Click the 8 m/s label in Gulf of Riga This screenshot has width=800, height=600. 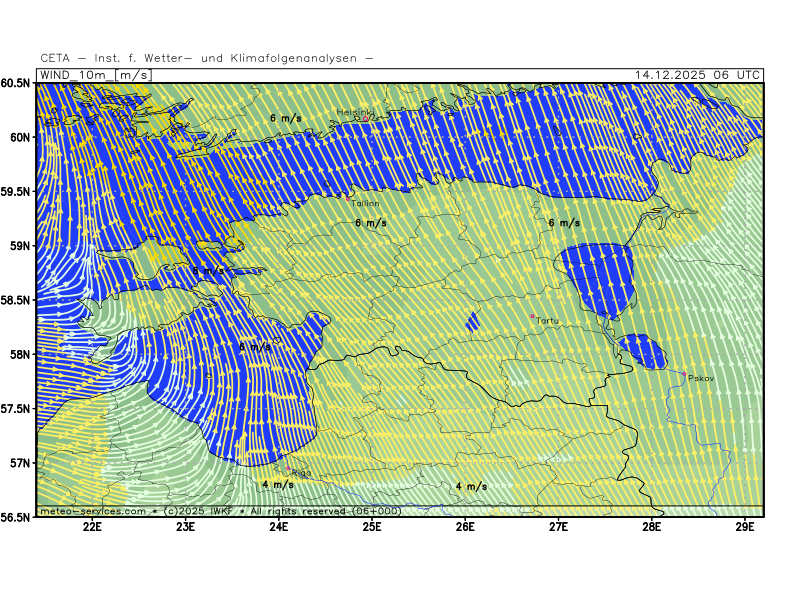pos(254,346)
